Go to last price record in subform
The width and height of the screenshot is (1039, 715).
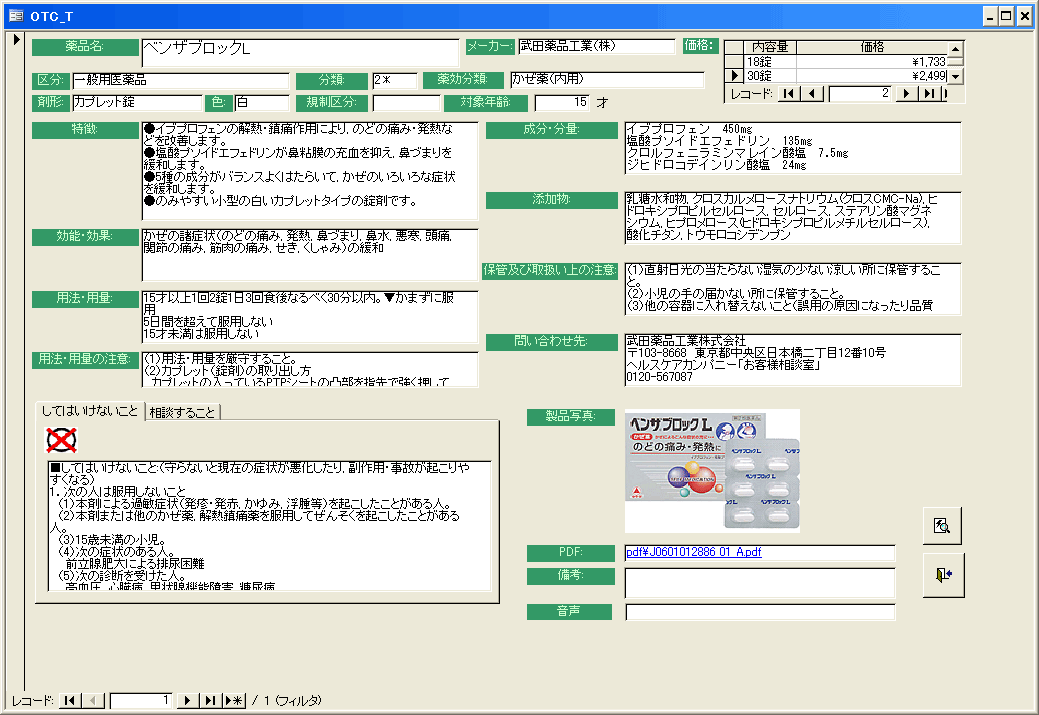point(929,93)
